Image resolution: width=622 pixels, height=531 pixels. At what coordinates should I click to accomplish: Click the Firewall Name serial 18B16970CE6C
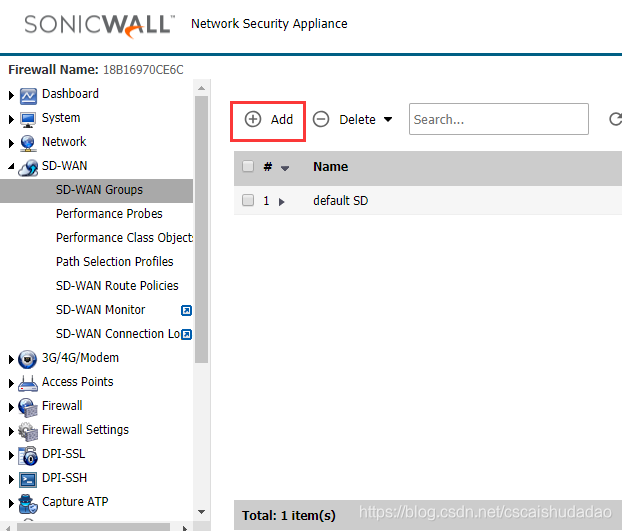pyautogui.click(x=143, y=70)
